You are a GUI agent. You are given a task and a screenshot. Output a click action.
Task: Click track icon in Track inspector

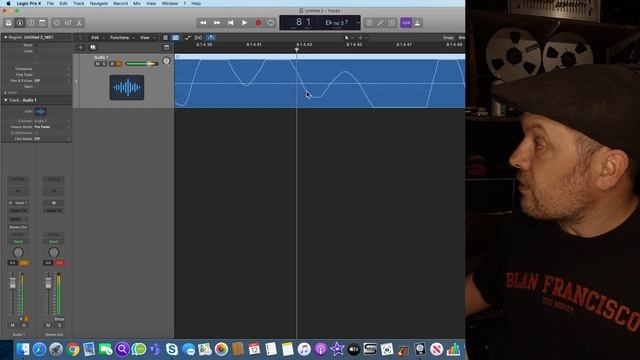[40, 111]
